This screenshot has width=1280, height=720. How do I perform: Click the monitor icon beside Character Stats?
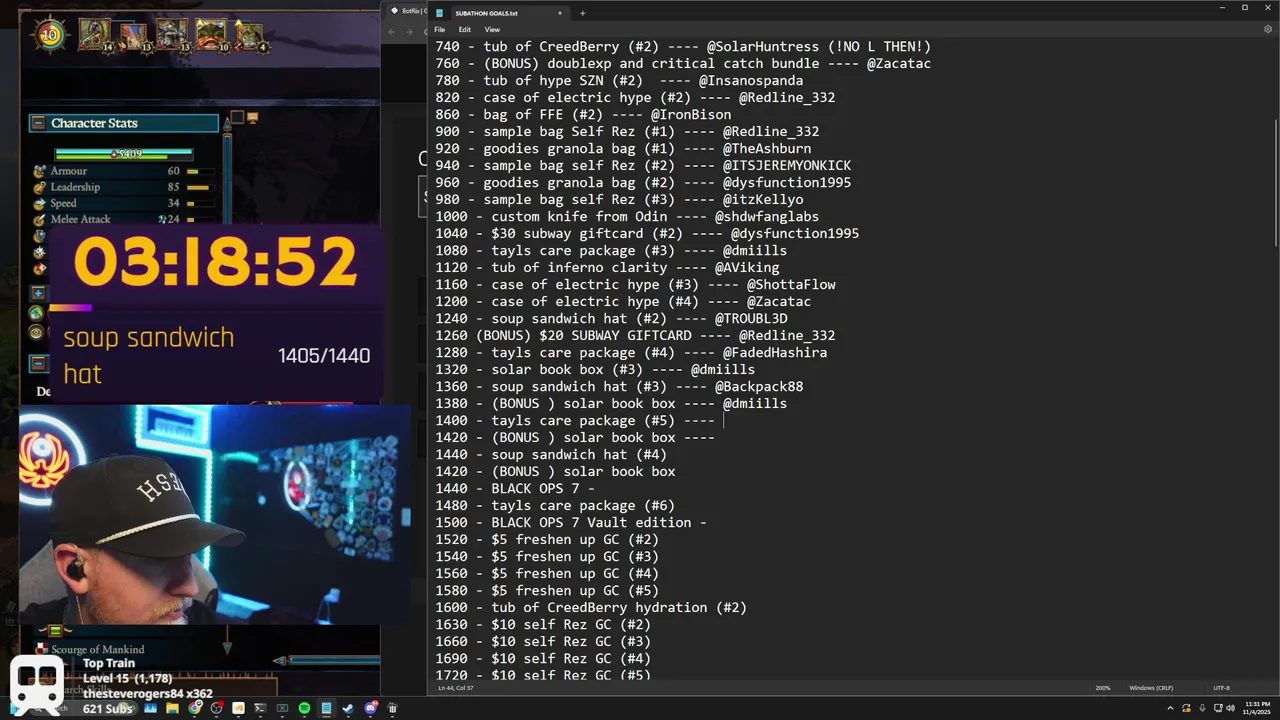click(x=252, y=118)
